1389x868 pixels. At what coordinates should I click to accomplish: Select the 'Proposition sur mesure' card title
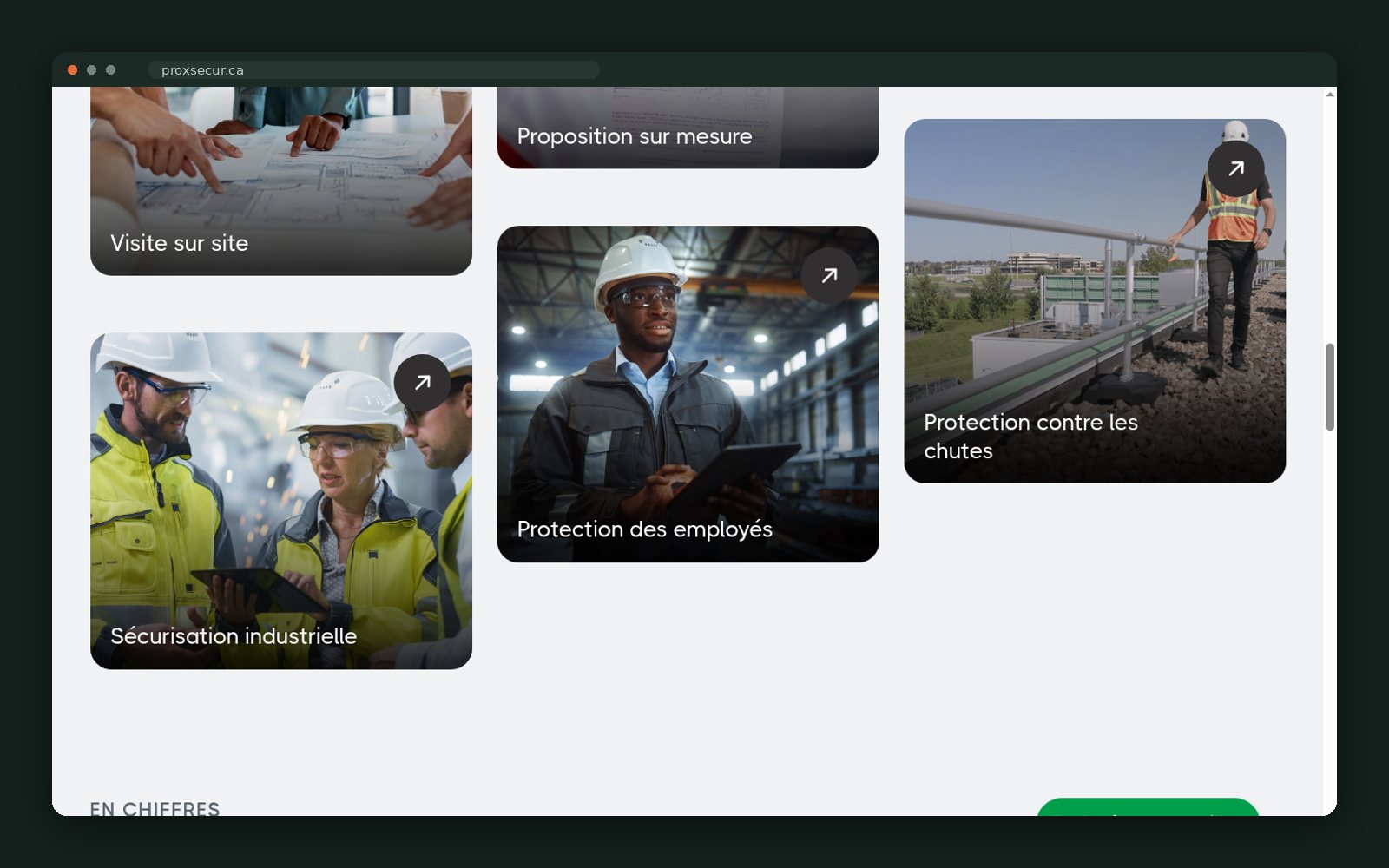(635, 136)
